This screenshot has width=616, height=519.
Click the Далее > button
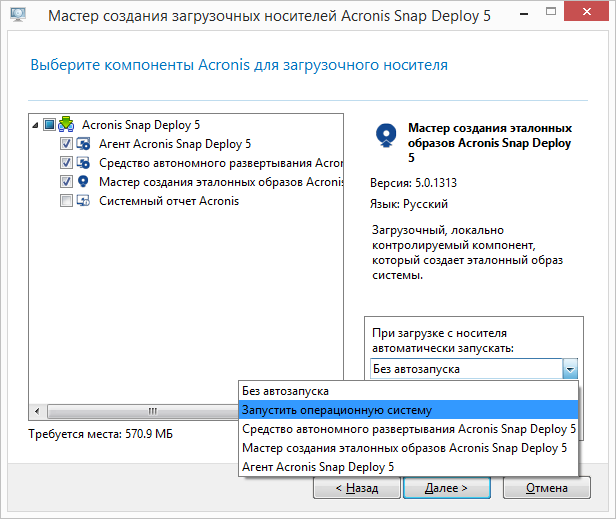447,488
